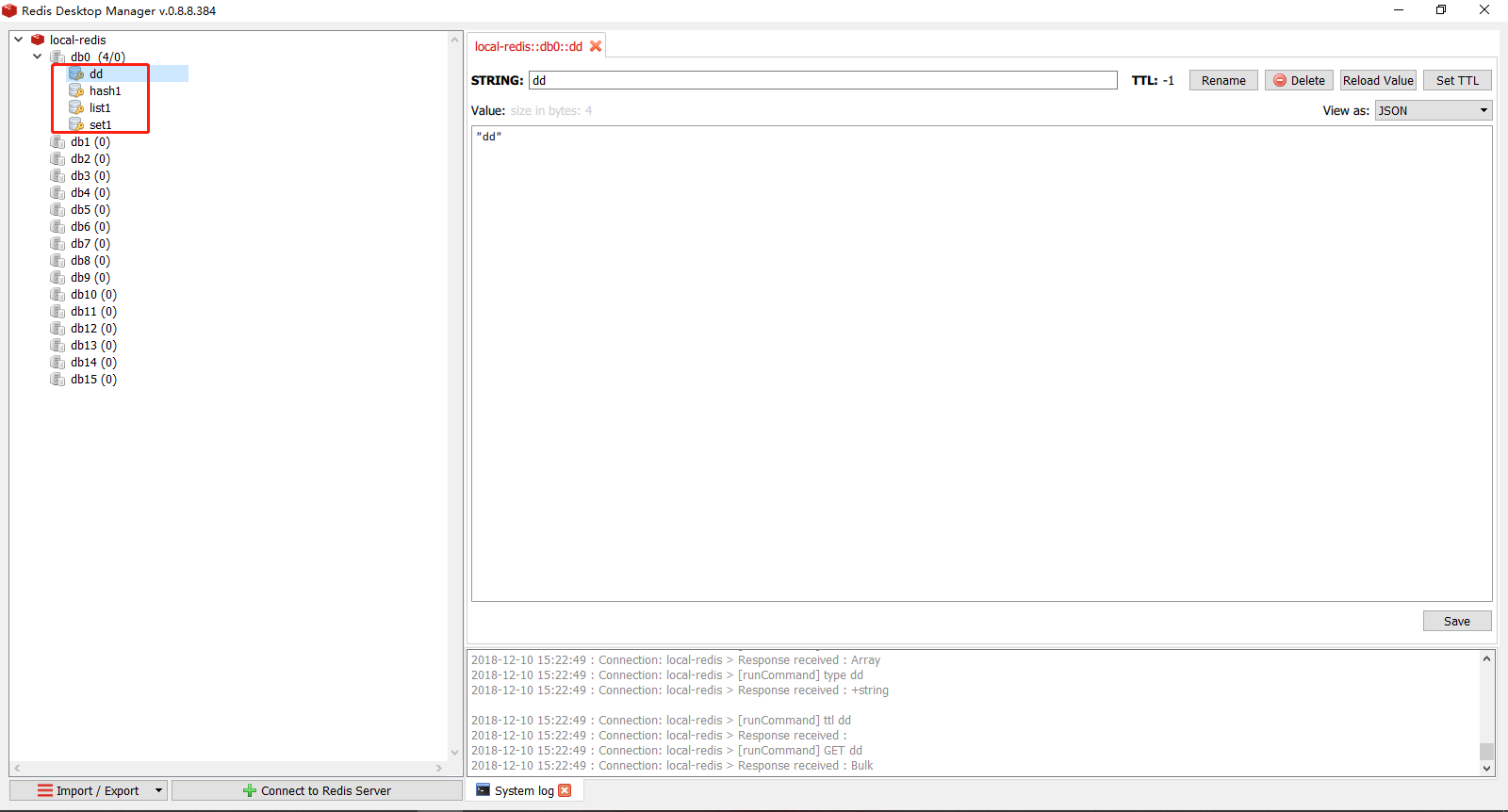The width and height of the screenshot is (1508, 812).
Task: Select the set1 key icon
Action: (76, 124)
